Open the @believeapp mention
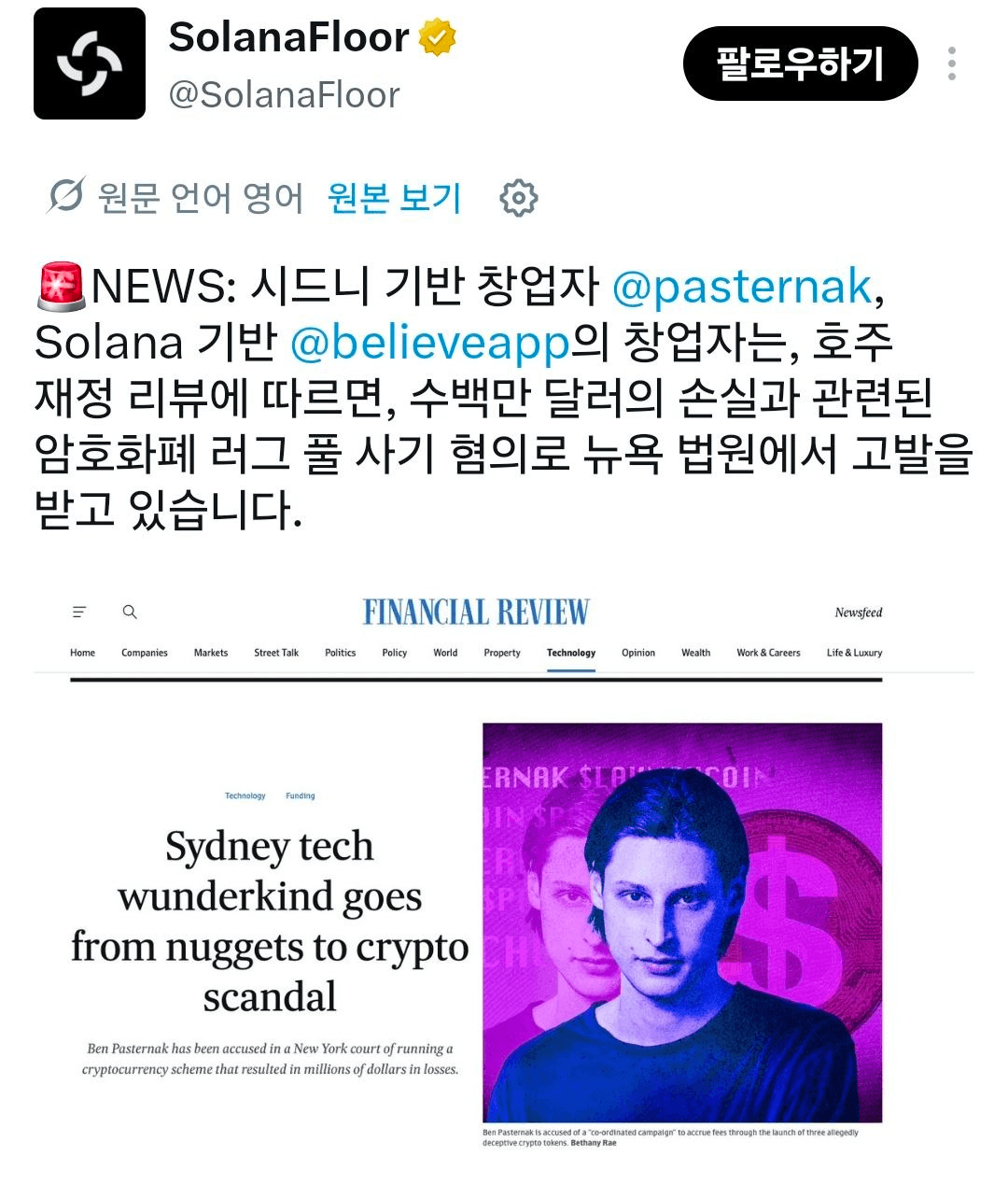 point(429,343)
